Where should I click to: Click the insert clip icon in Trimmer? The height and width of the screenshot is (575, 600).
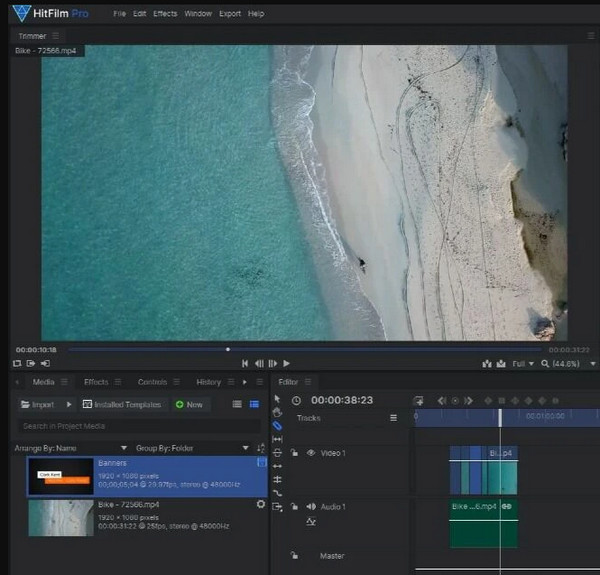coord(31,363)
